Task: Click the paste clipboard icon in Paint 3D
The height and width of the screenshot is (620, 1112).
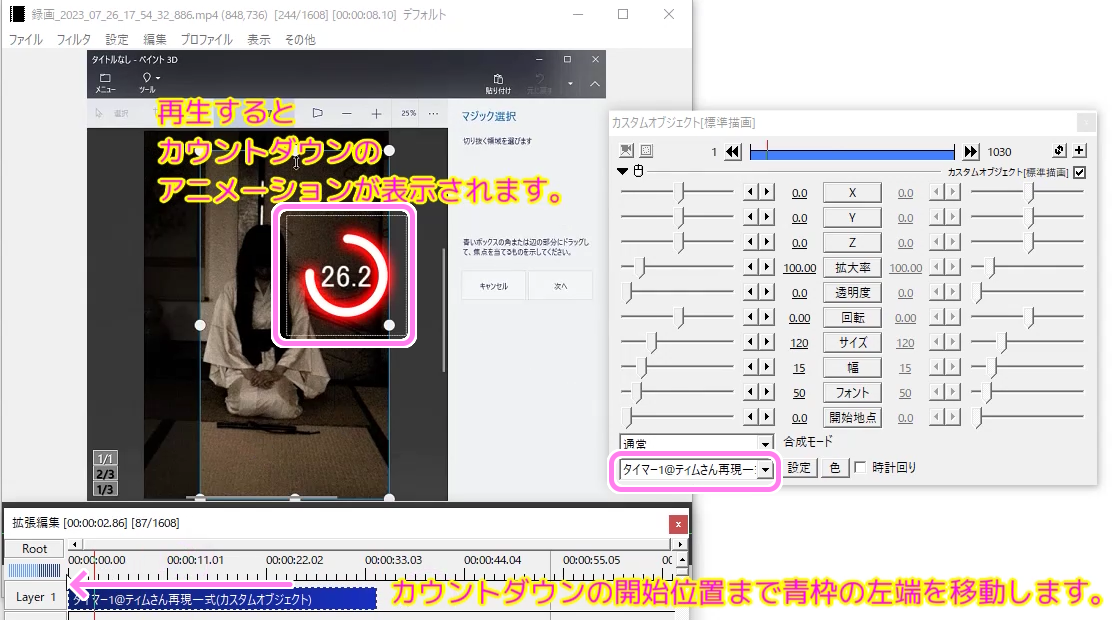Action: click(497, 80)
